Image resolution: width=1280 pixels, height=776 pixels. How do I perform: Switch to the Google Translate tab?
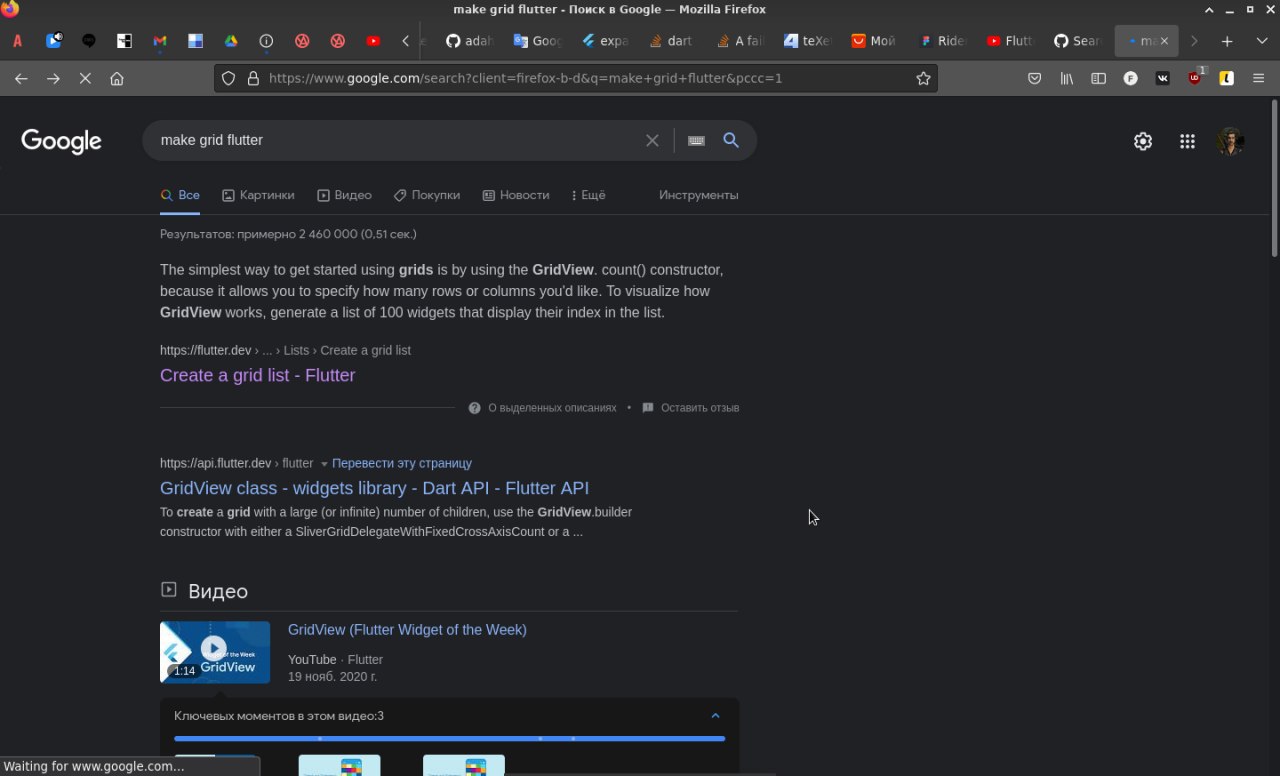537,41
